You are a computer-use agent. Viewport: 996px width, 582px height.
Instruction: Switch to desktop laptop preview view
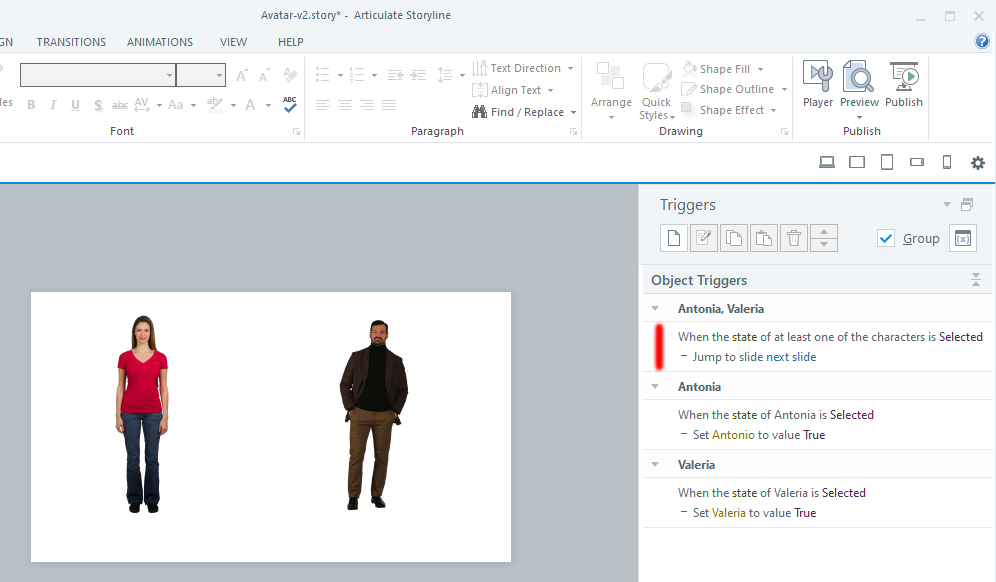(x=827, y=163)
